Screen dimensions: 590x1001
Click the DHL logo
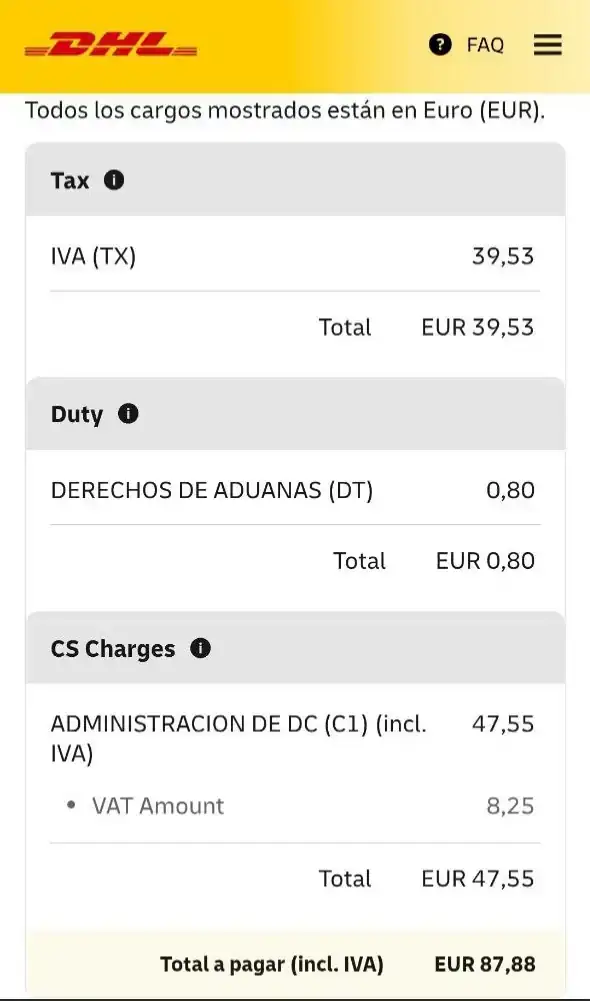[110, 44]
